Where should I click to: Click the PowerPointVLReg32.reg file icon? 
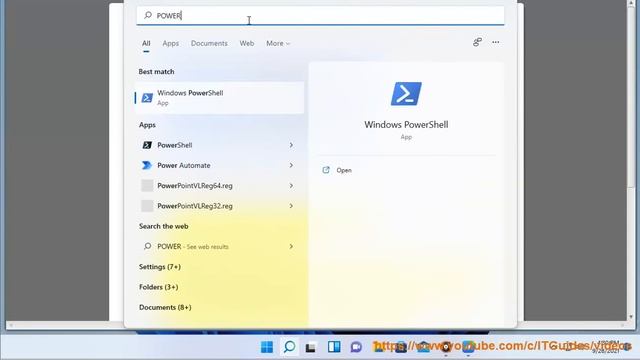pos(147,206)
